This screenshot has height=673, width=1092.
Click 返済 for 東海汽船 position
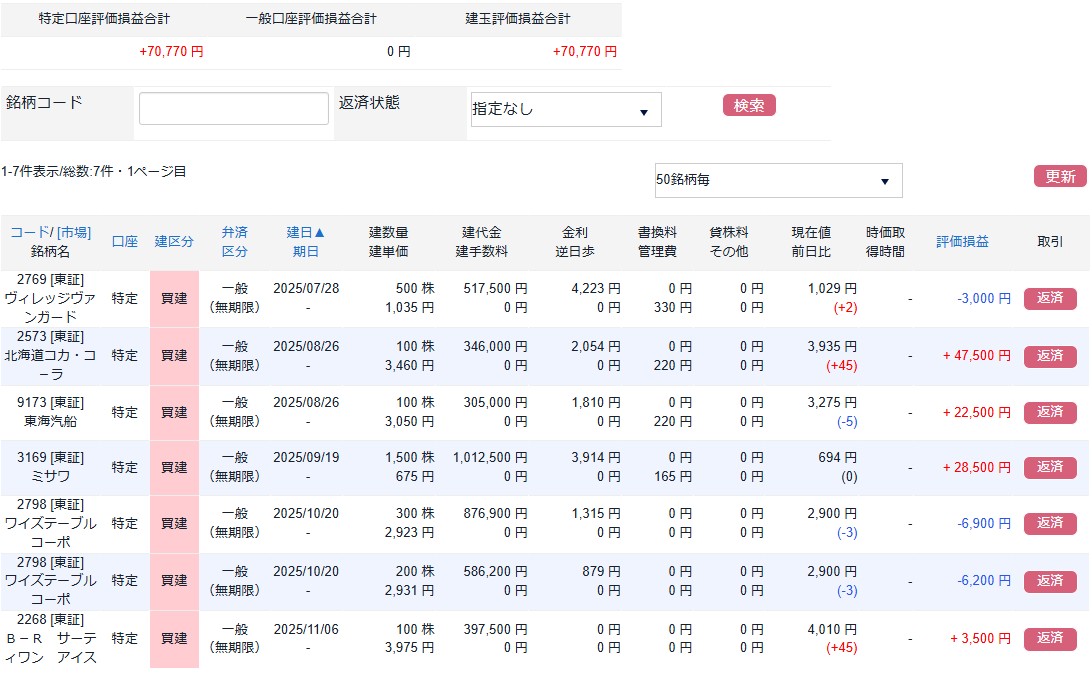(x=1050, y=412)
